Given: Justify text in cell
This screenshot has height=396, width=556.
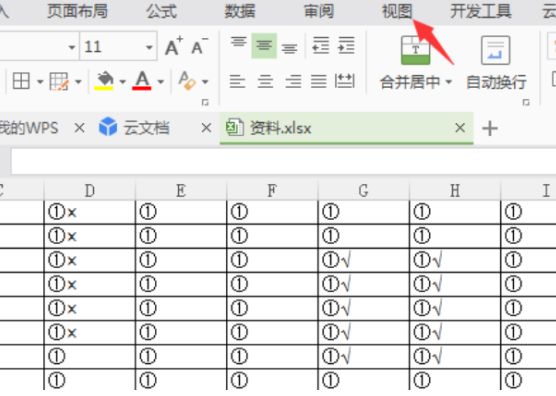Looking at the screenshot, I should (x=318, y=81).
